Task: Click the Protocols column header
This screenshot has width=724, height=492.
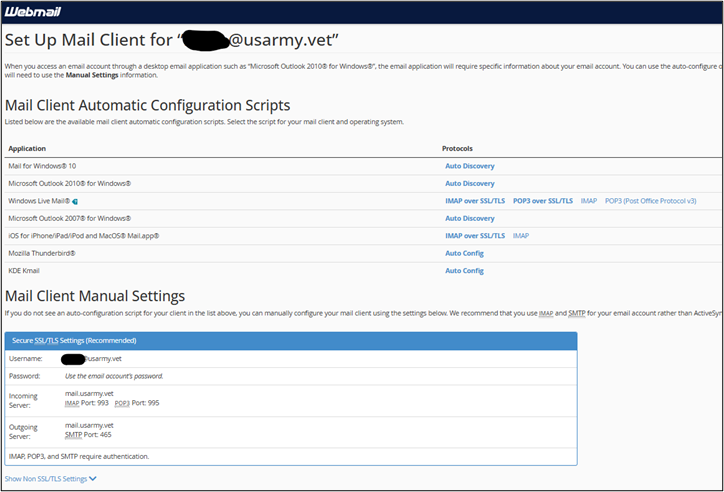Action: (459, 148)
